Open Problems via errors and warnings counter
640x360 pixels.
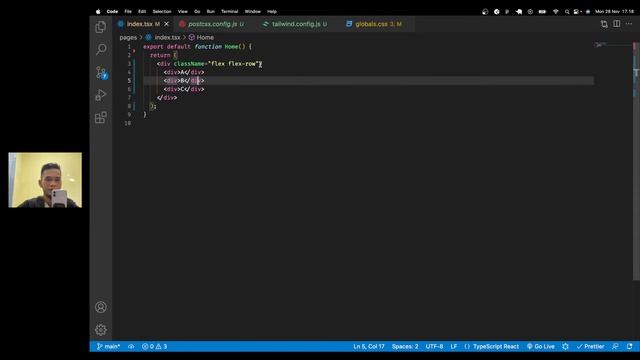pos(154,347)
